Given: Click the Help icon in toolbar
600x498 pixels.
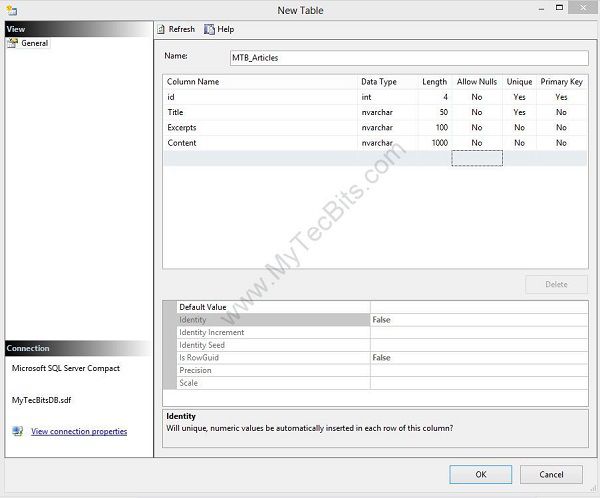Looking at the screenshot, I should (x=209, y=29).
